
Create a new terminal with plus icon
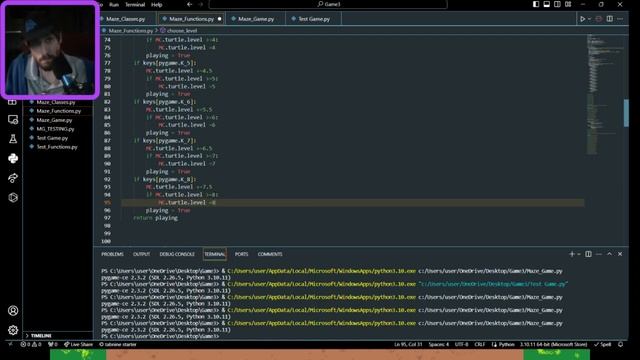tap(571, 254)
